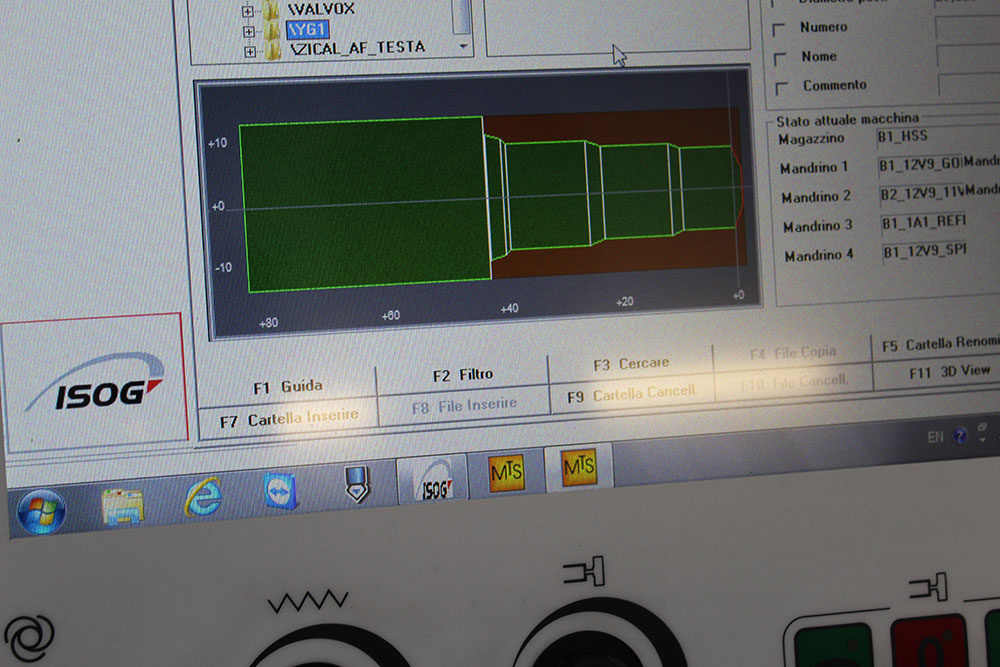The height and width of the screenshot is (667, 1000).
Task: Click the Stato attuale macchina heading
Action: [847, 120]
